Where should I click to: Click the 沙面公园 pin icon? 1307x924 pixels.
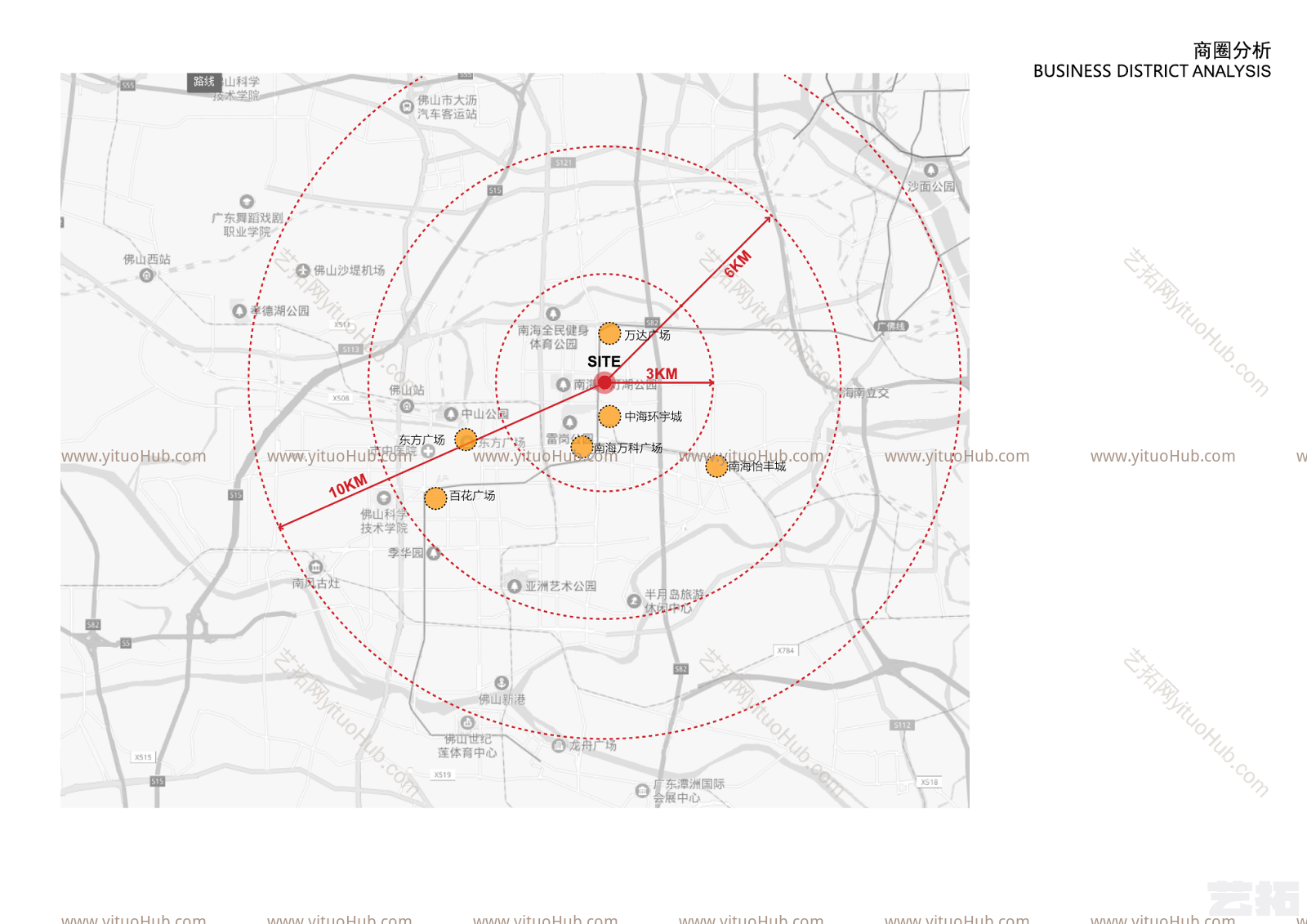[930, 171]
